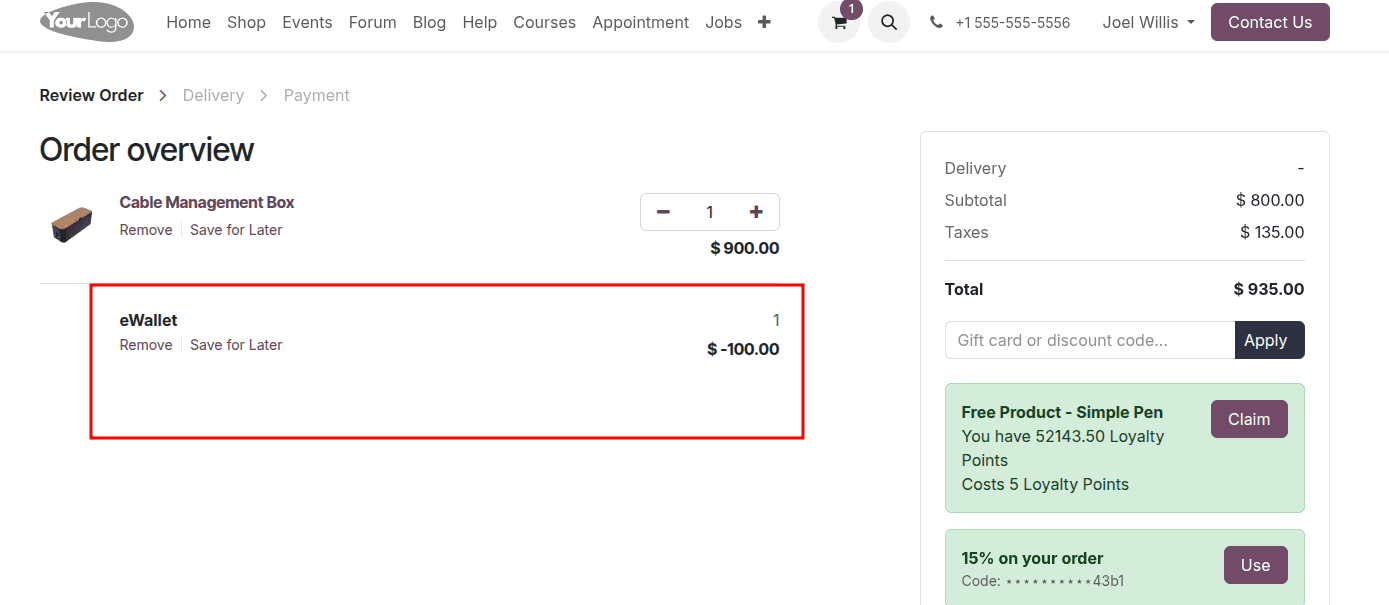The height and width of the screenshot is (605, 1389).
Task: Open the shopping cart icon
Action: click(x=838, y=22)
